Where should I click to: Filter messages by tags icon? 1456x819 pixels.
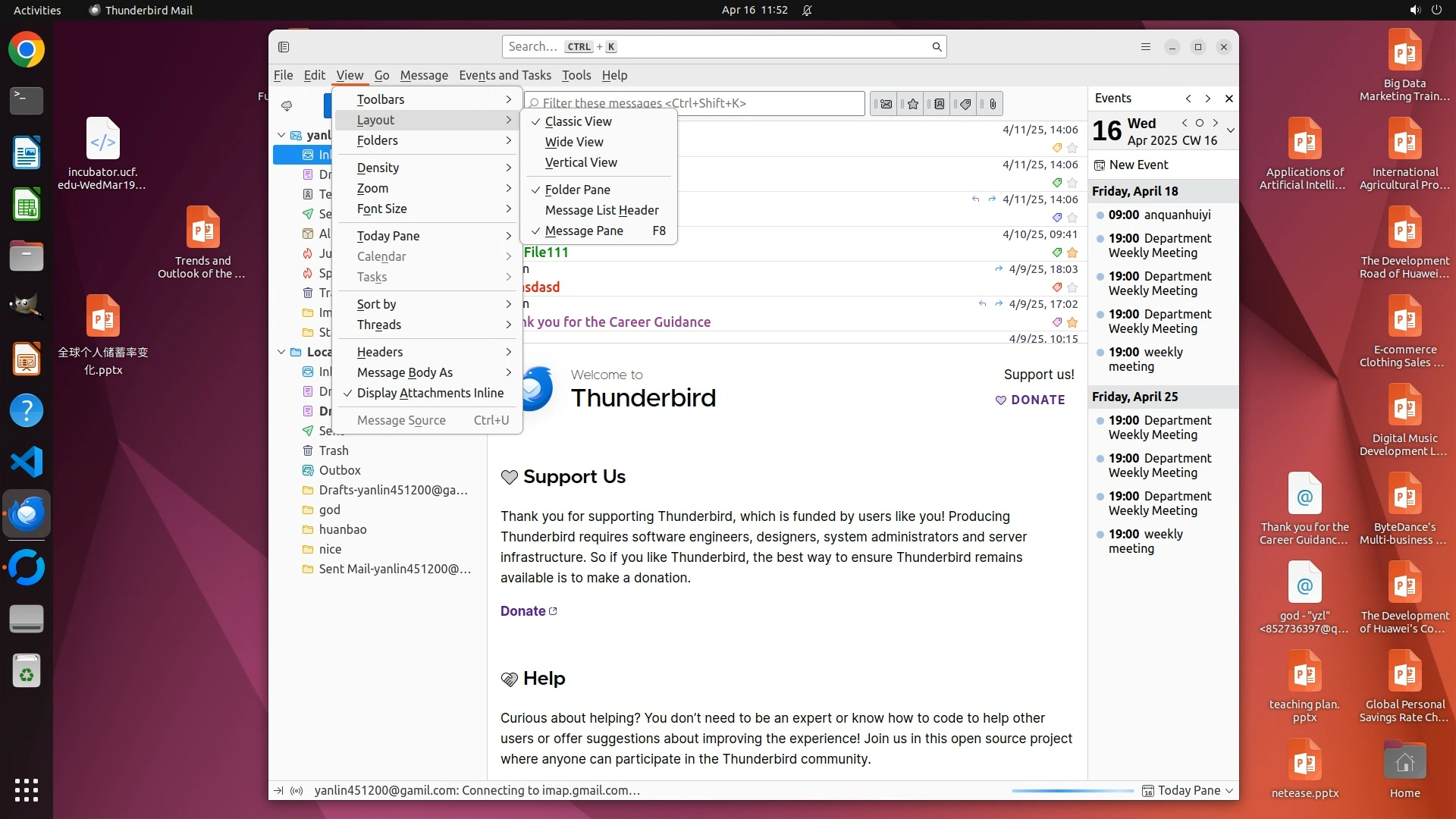coord(965,104)
